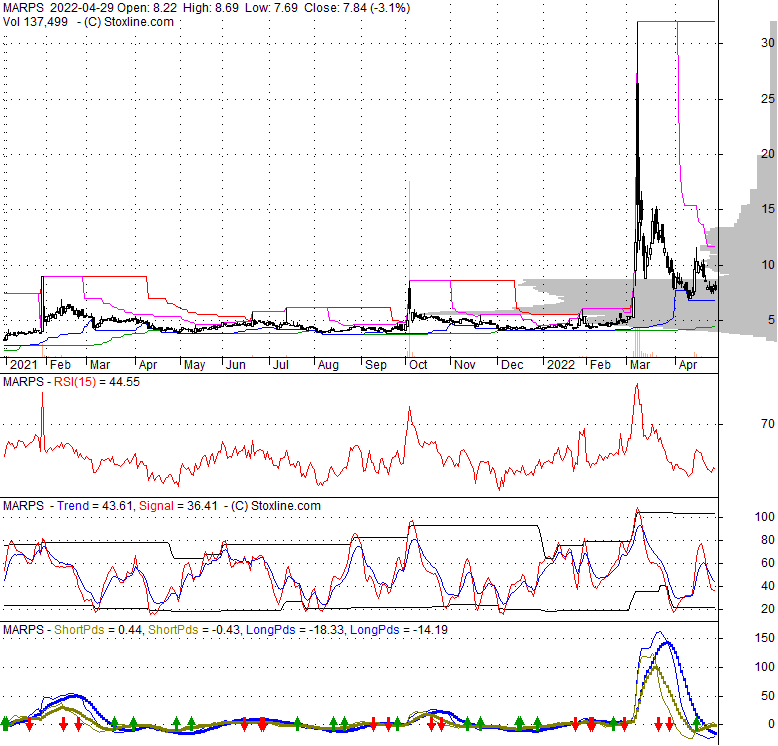Image resolution: width=778 pixels, height=746 pixels.
Task: Click the Vol 137,499 volume reading
Action: click(35, 22)
